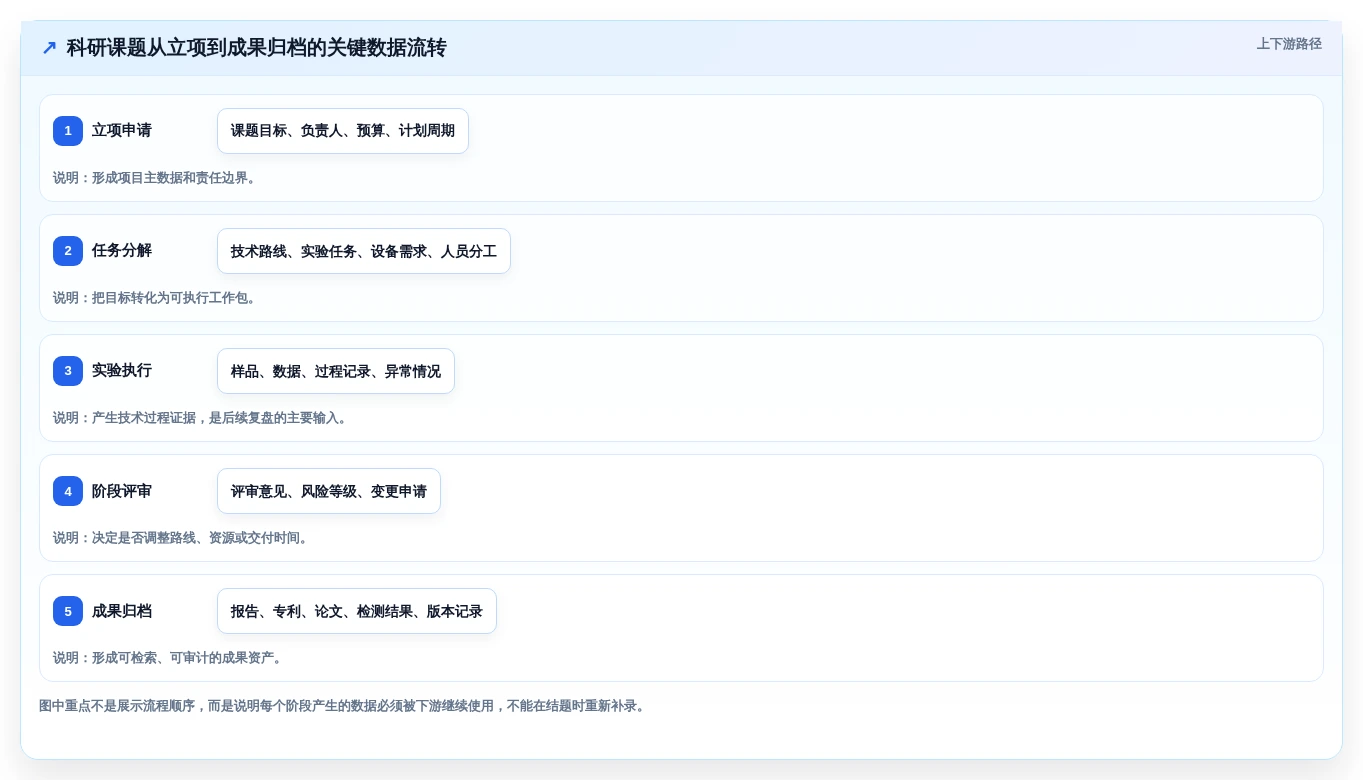Select the 阶段评审 step name
This screenshot has height=780, width=1363.
(122, 491)
